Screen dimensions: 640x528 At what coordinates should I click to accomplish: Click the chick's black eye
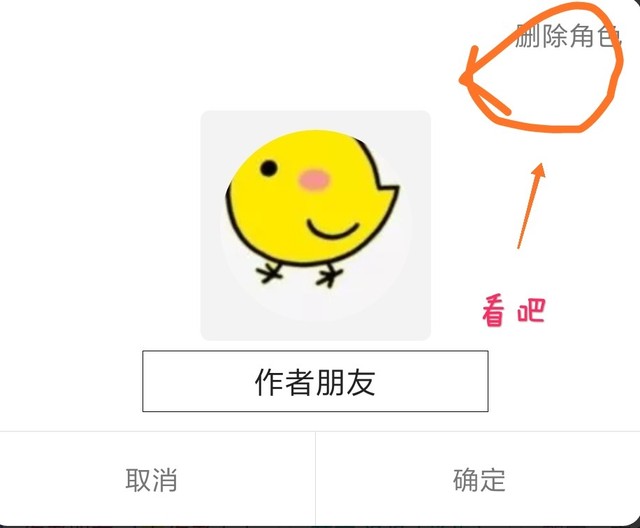click(269, 168)
